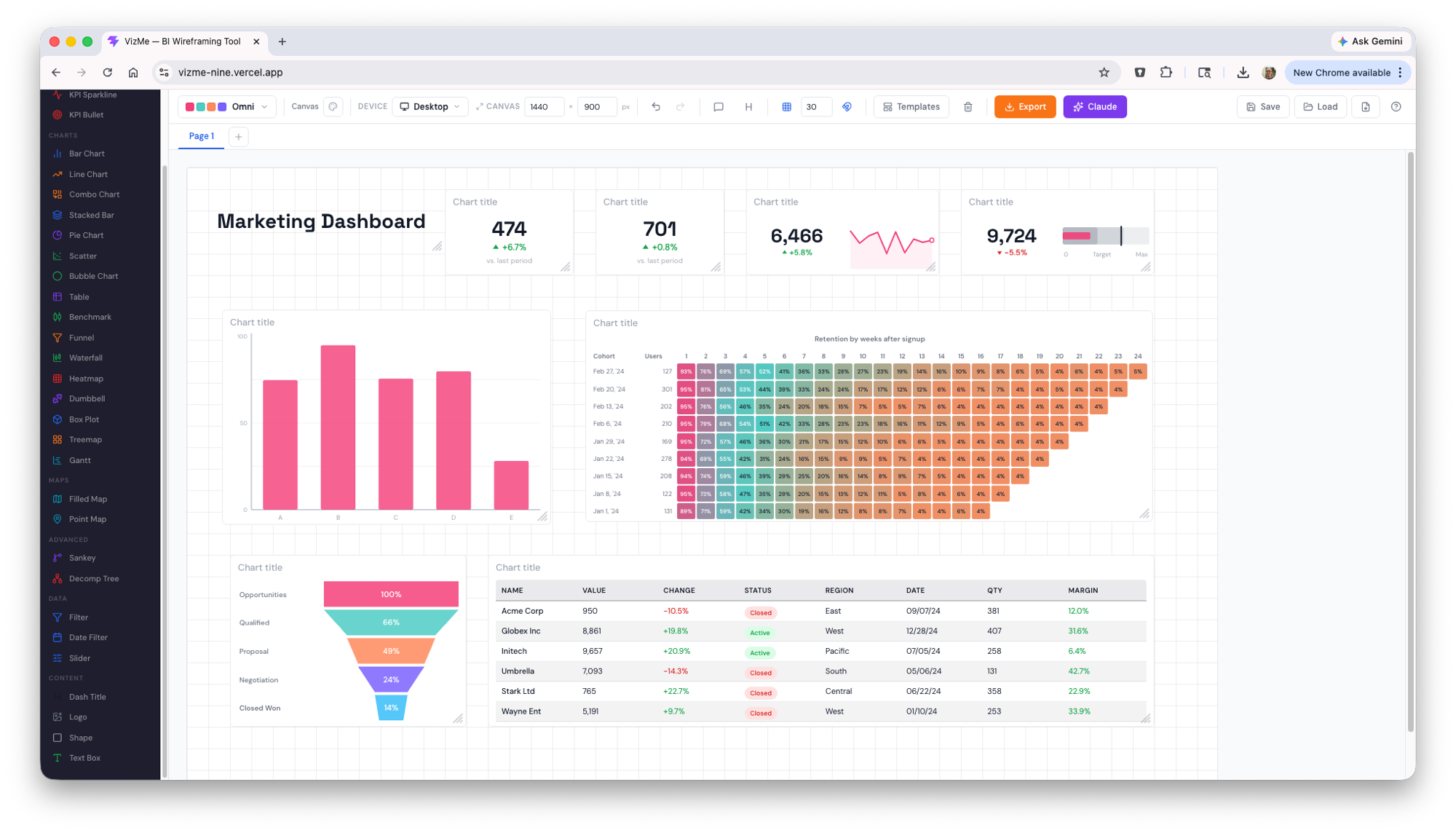Click the file import icon next to Load
The width and height of the screenshot is (1456, 833).
pyautogui.click(x=1366, y=107)
